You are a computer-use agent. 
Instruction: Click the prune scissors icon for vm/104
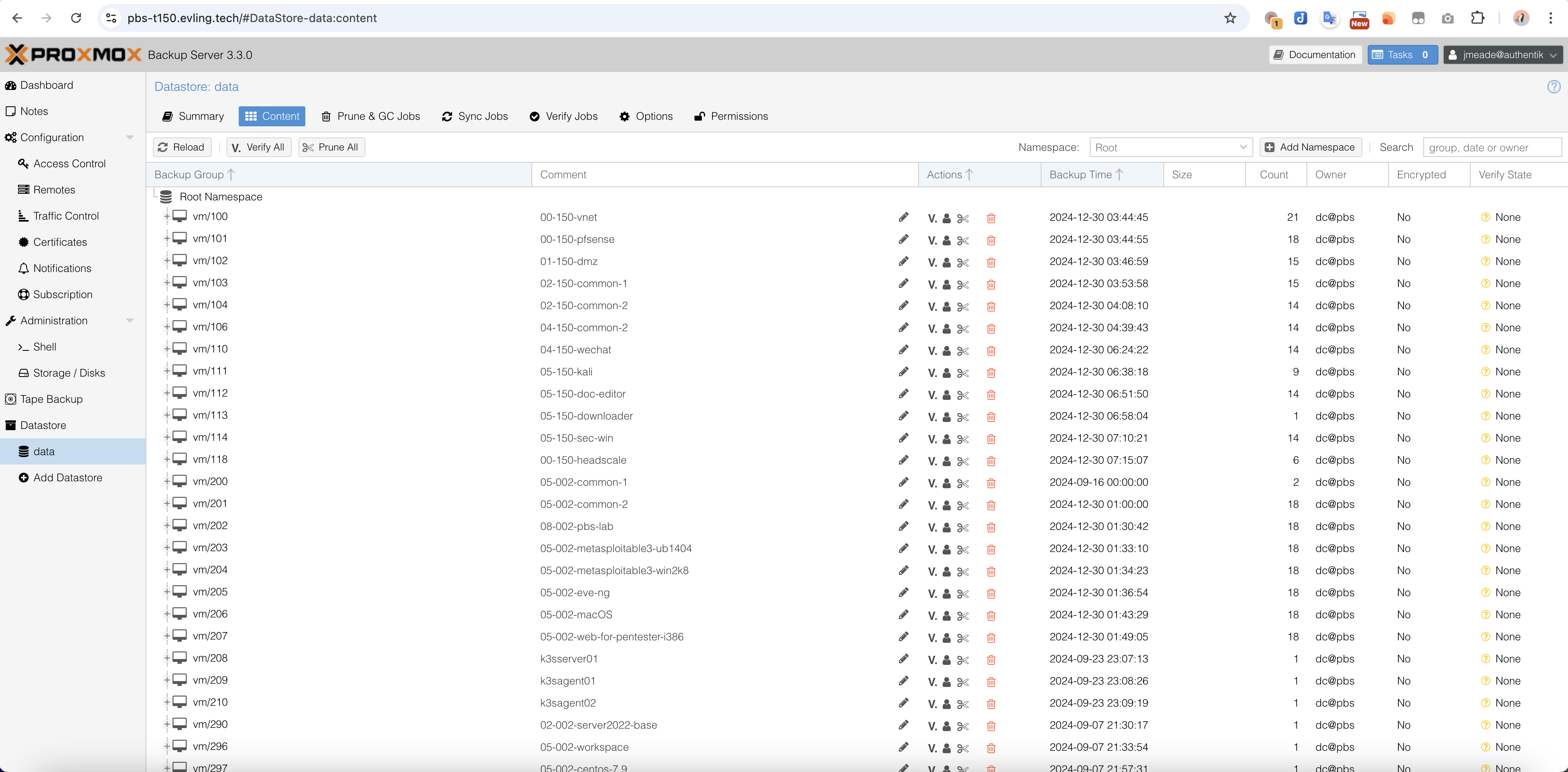(x=963, y=306)
